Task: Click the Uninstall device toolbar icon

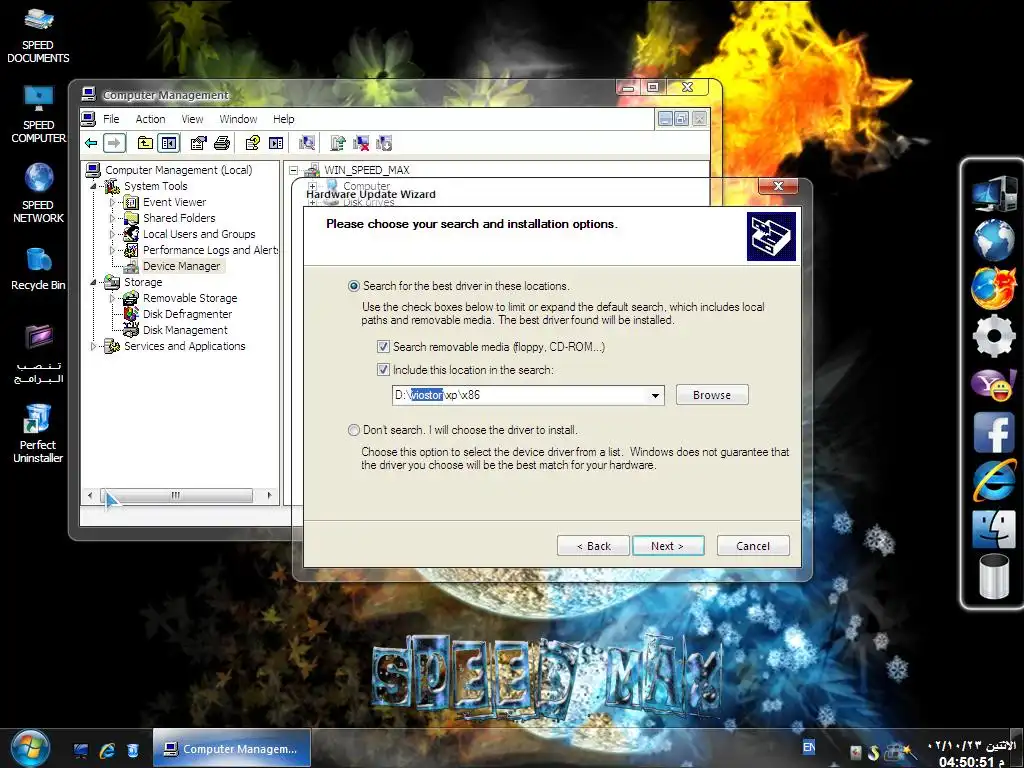Action: pos(384,142)
